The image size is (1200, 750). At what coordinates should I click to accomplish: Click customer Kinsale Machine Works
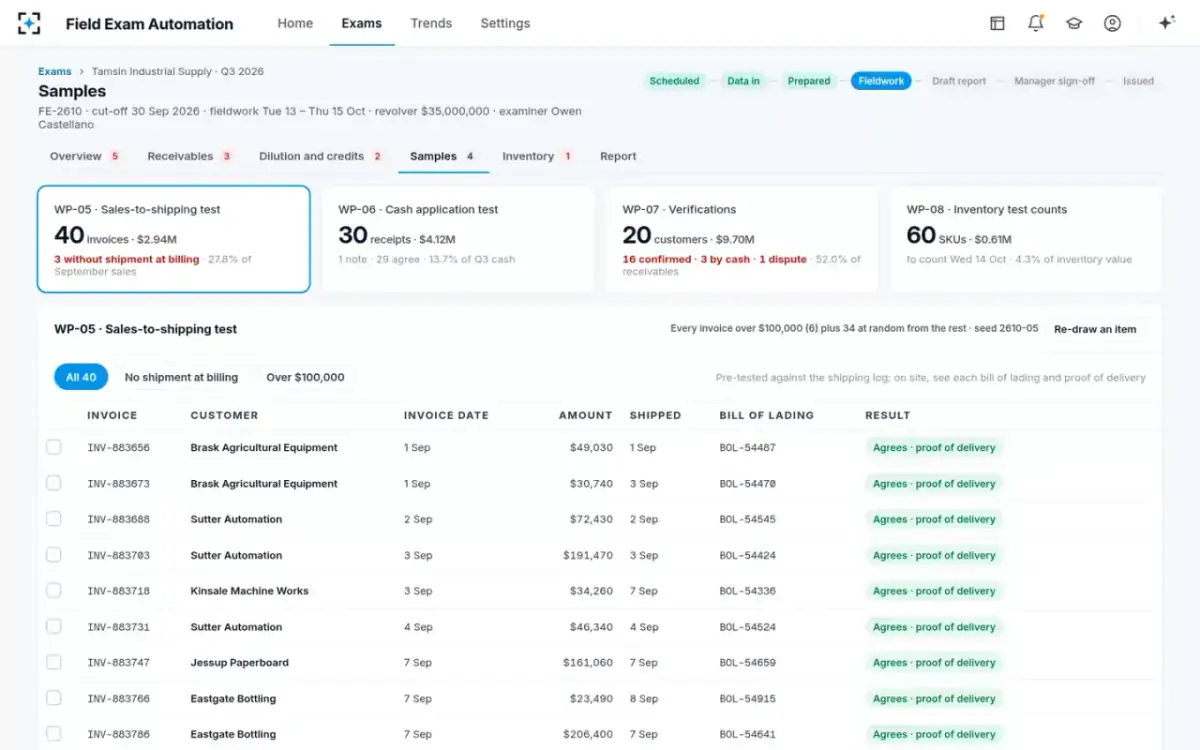coord(249,591)
